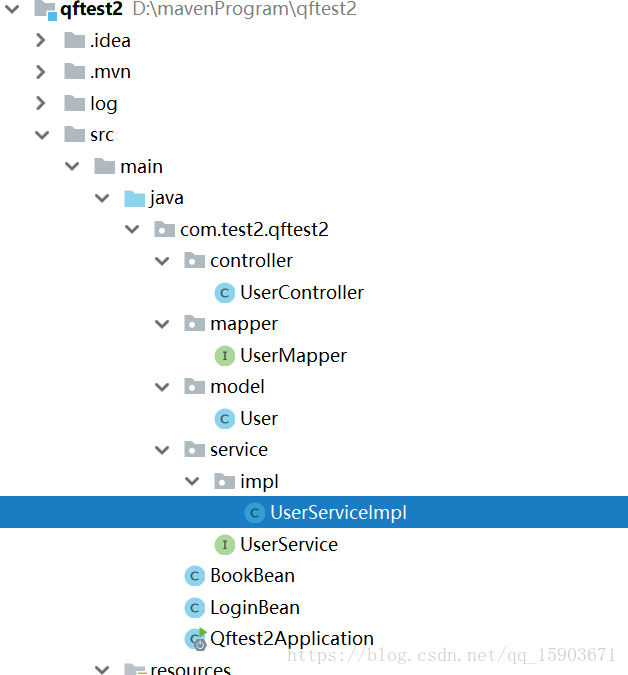Select the main folder name
This screenshot has height=675, width=628.
tap(142, 167)
